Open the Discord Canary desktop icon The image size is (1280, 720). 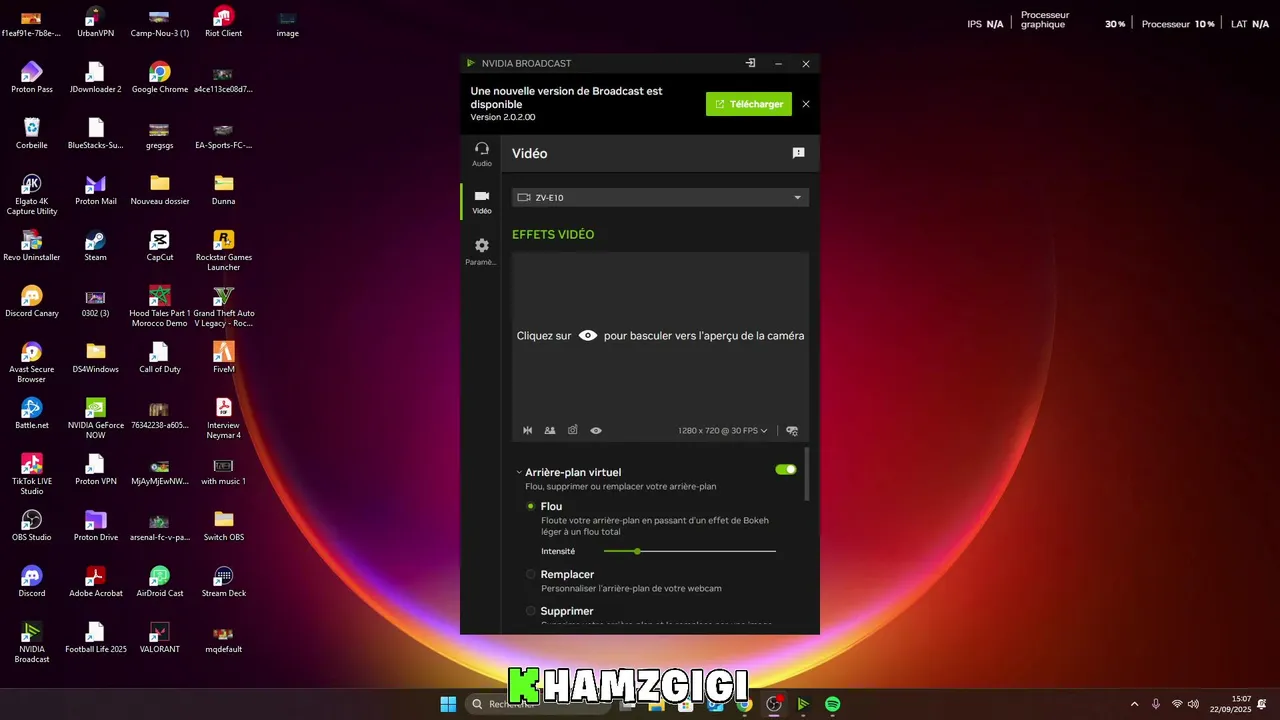point(32,302)
